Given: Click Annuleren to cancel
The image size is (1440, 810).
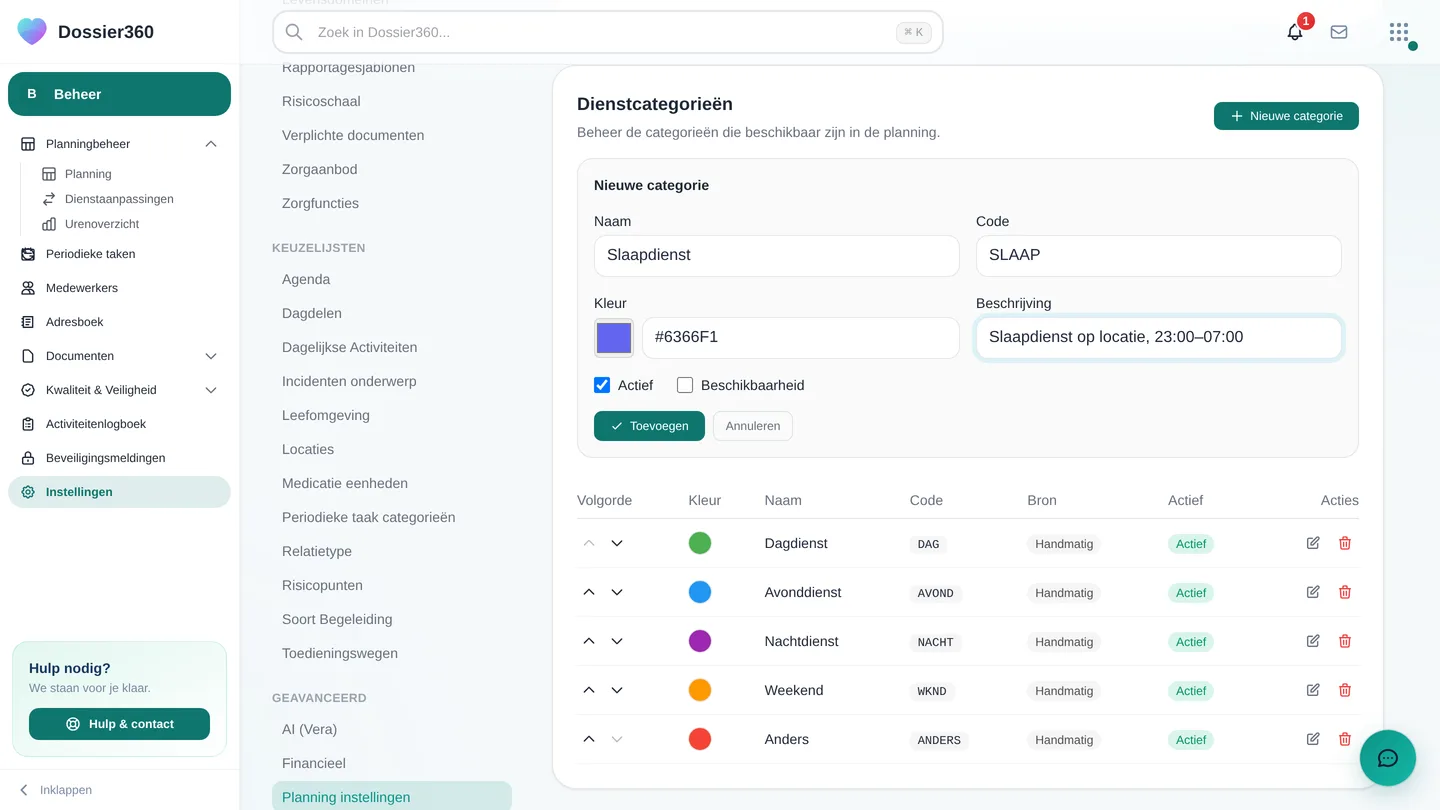Looking at the screenshot, I should click(x=753, y=426).
